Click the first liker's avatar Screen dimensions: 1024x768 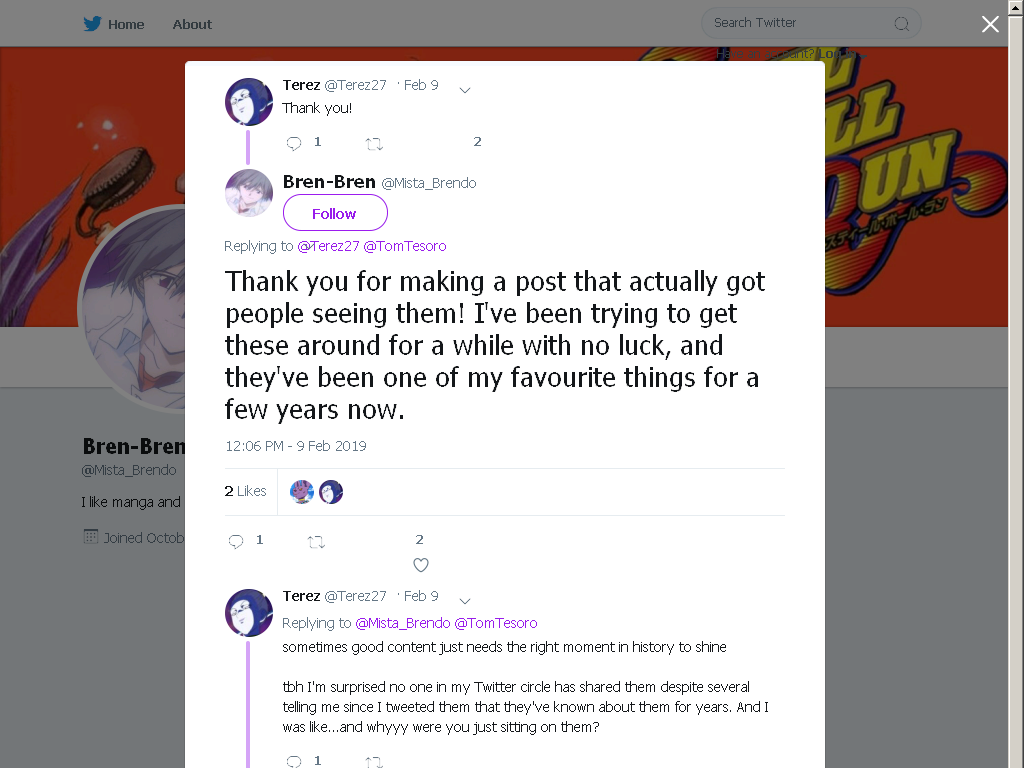[x=302, y=492]
